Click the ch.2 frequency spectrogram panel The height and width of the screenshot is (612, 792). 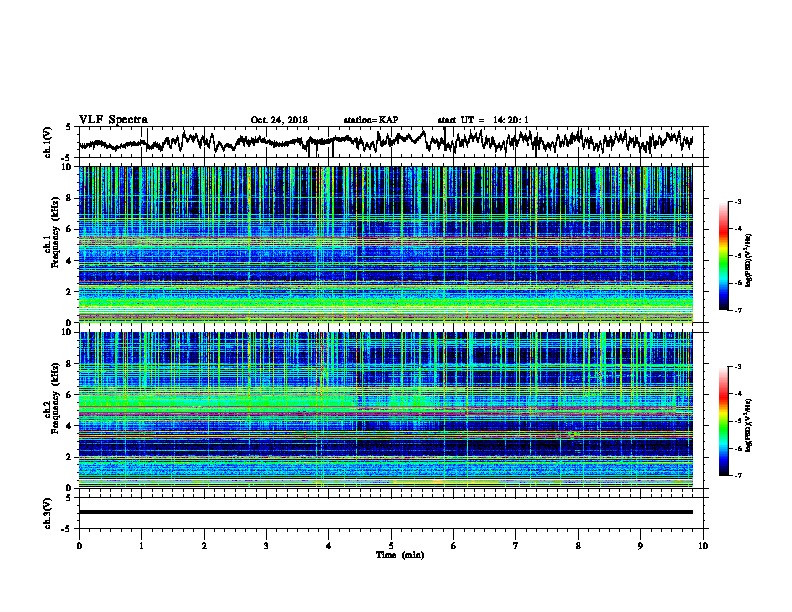385,410
